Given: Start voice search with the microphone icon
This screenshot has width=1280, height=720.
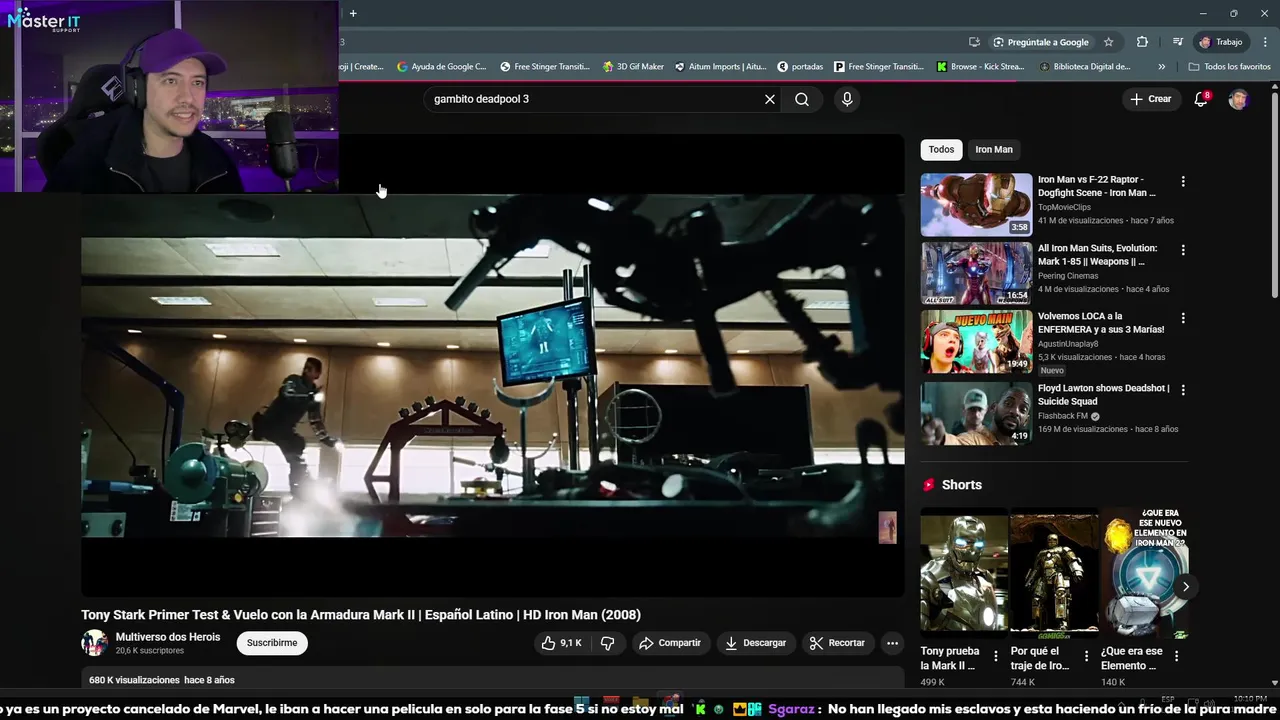Looking at the screenshot, I should 847,99.
